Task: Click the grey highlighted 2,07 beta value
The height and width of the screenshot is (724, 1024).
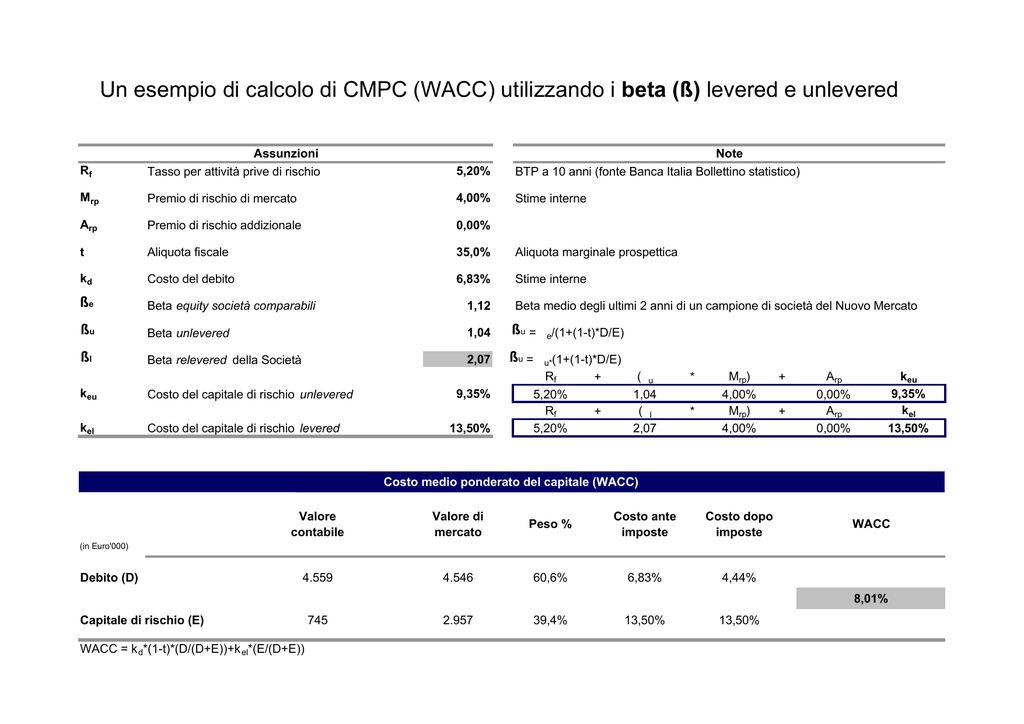Action: [458, 359]
